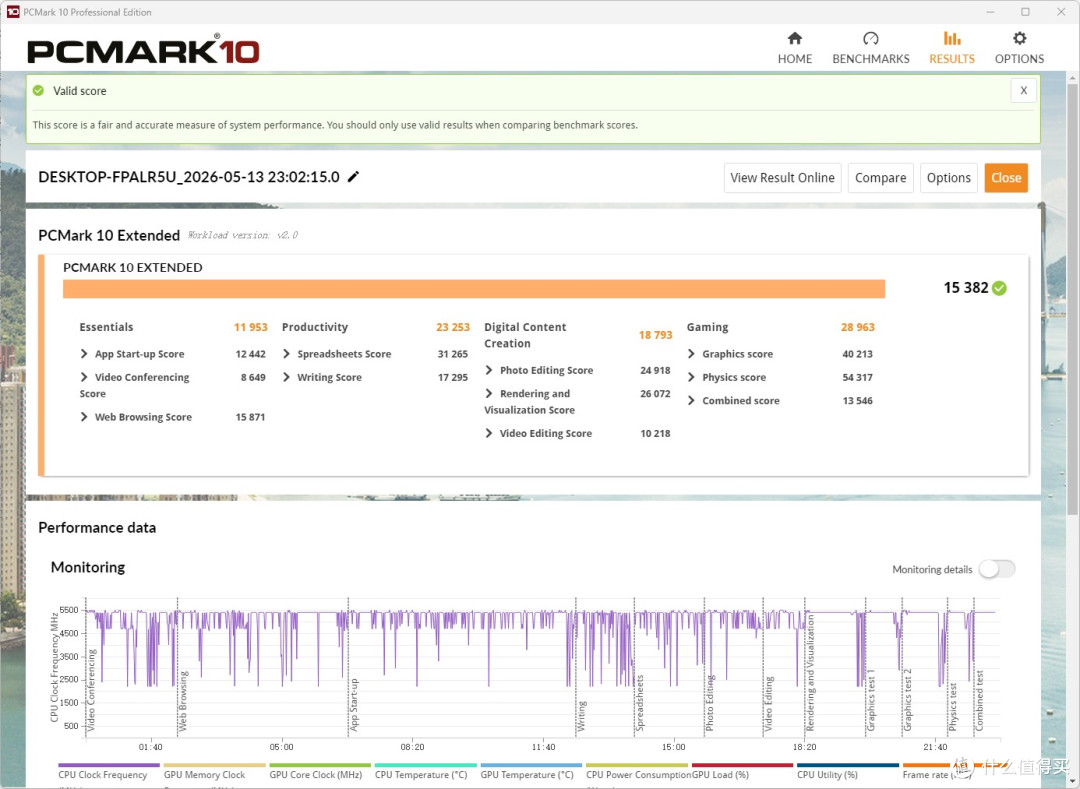Open the Home section
Viewport: 1080px width, 789px height.
coord(795,48)
